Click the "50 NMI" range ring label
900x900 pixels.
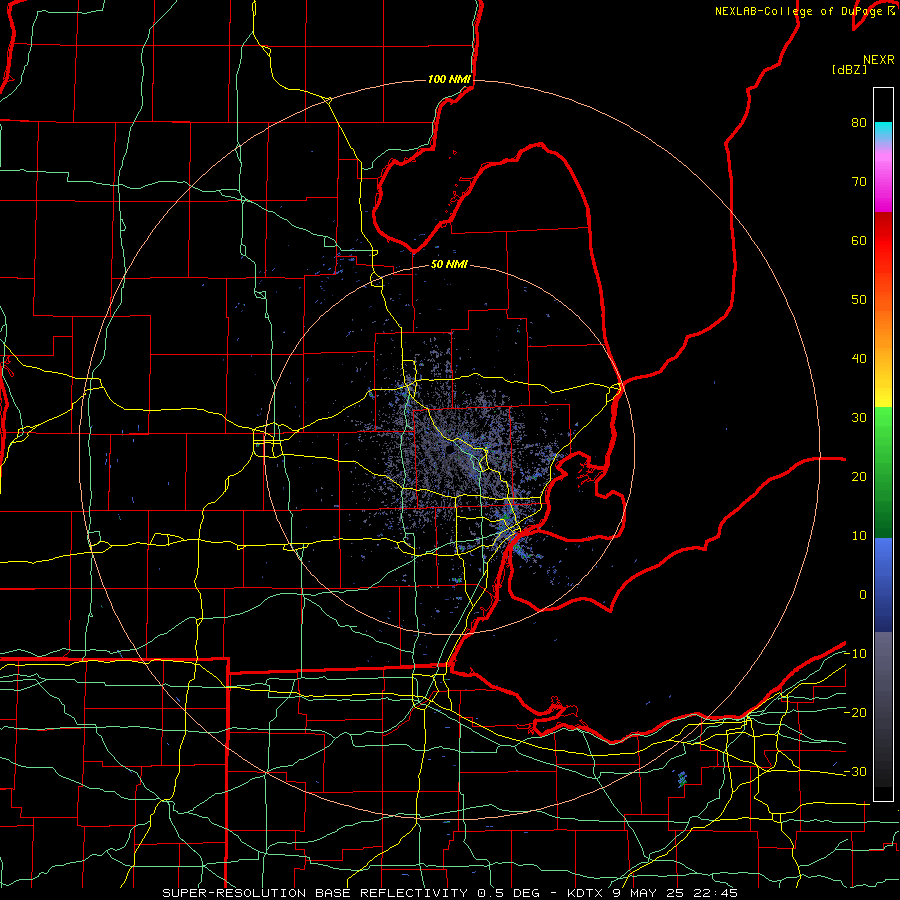449,265
